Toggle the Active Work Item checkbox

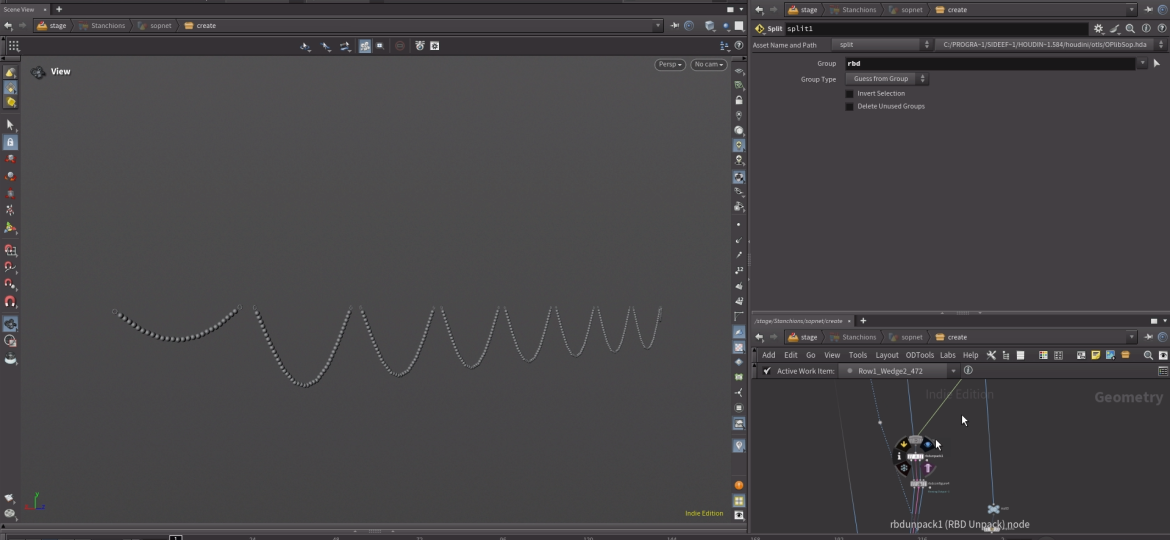(x=767, y=371)
